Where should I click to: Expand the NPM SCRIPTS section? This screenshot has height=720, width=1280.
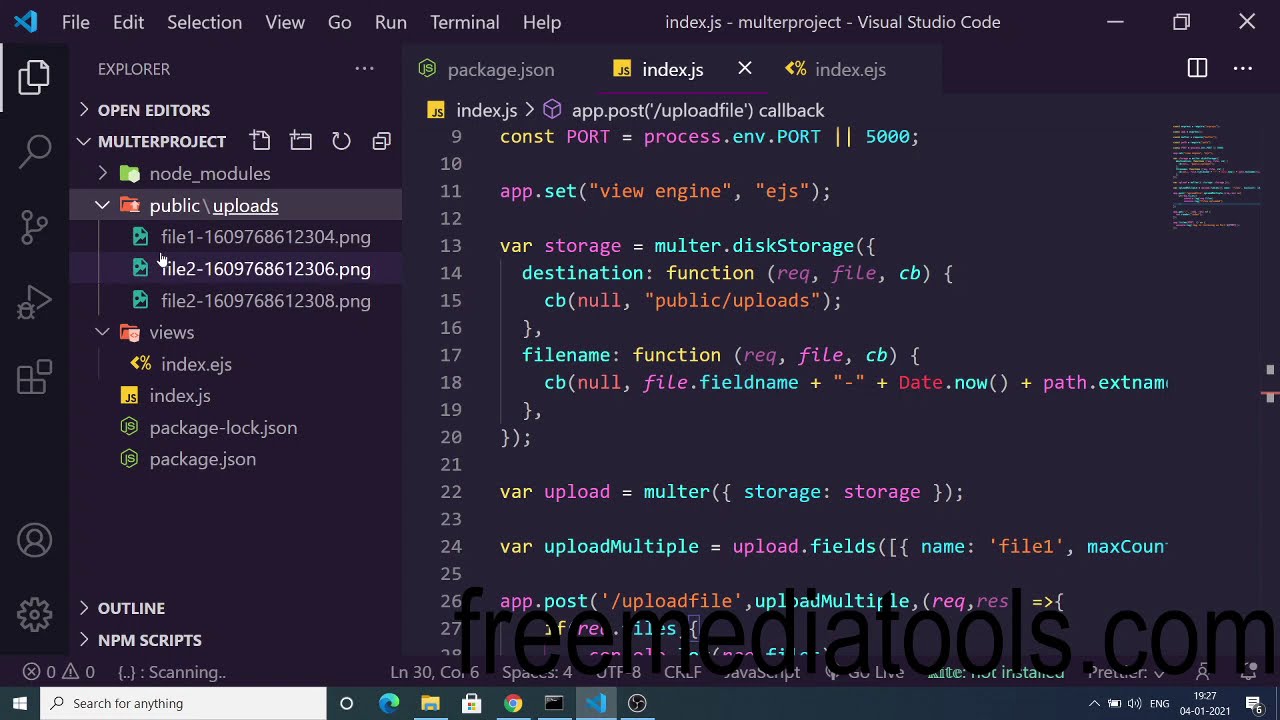[x=149, y=640]
